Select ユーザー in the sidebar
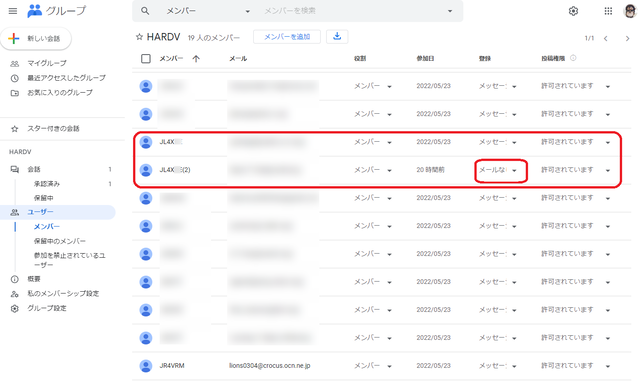Screen dimensions: 640x388 click(x=58, y=212)
